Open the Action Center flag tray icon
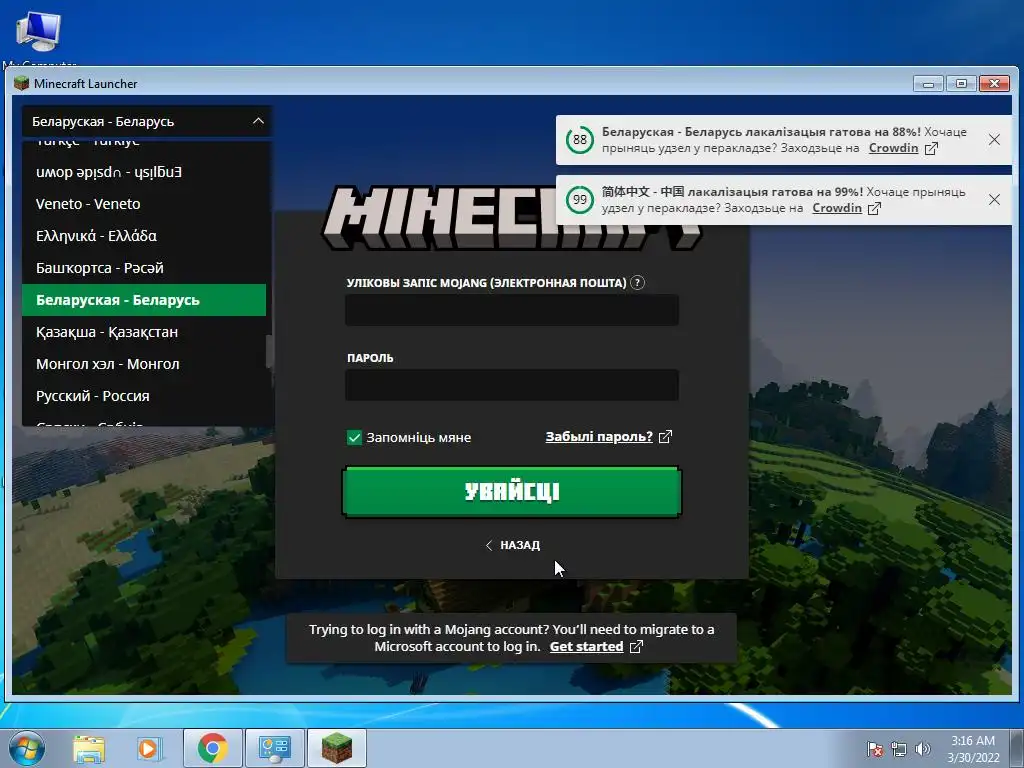This screenshot has width=1024, height=768. [x=875, y=749]
